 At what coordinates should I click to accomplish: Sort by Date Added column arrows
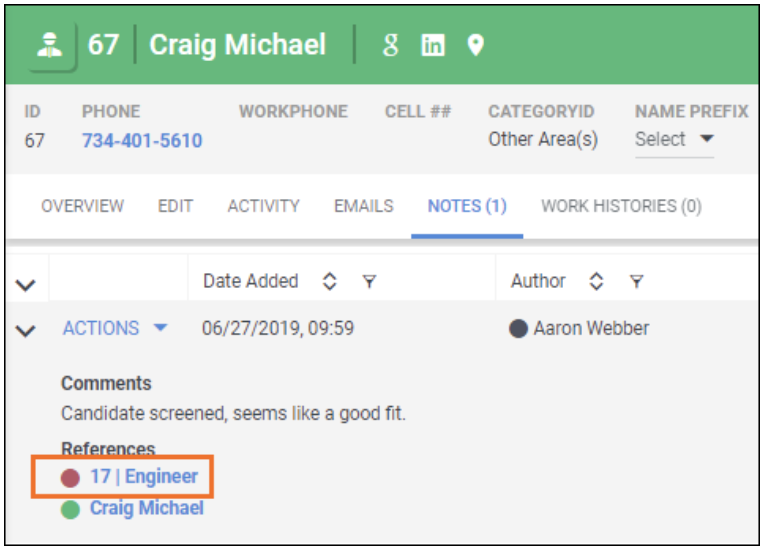[330, 282]
